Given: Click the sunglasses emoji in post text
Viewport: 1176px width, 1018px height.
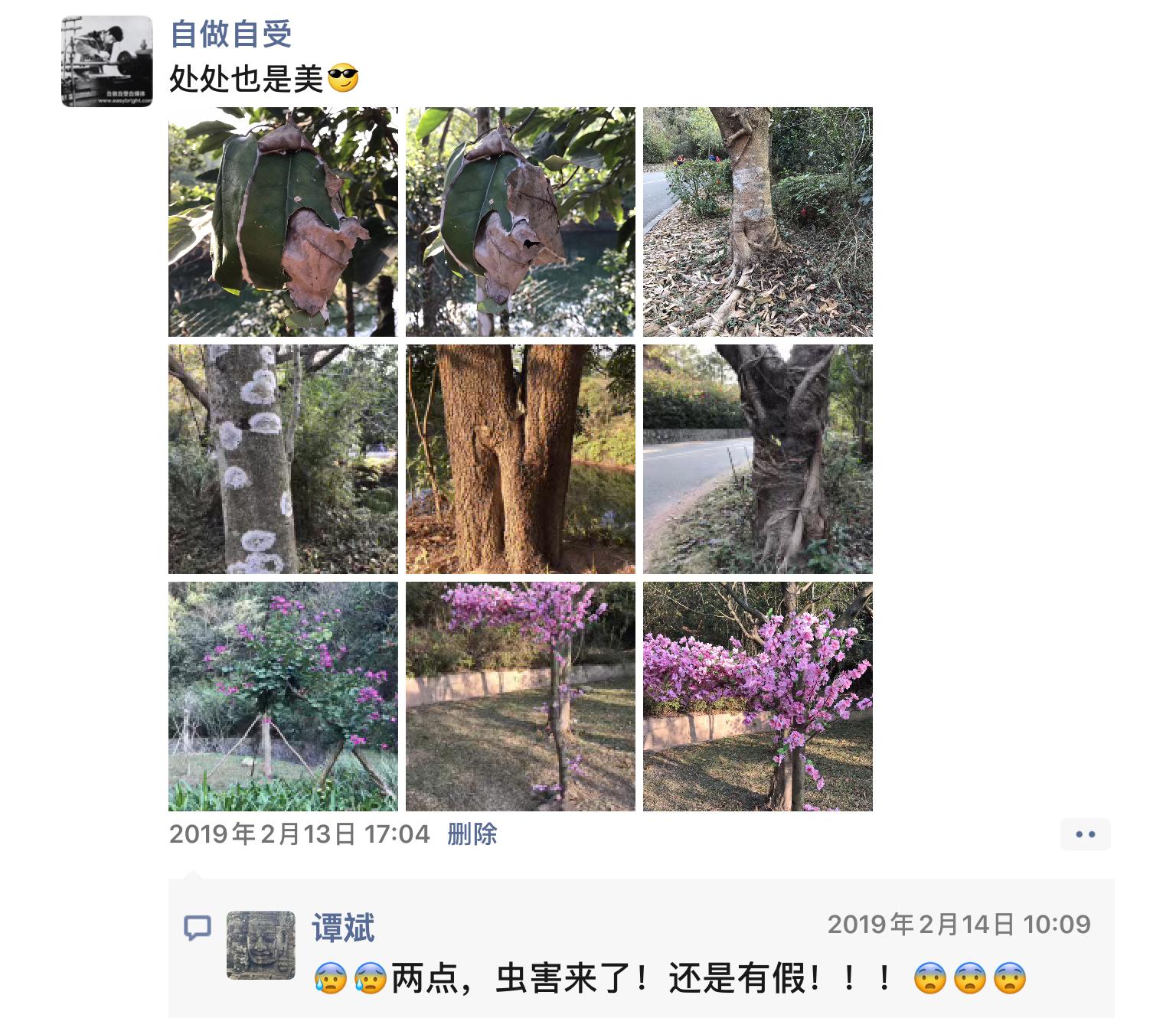Looking at the screenshot, I should (x=343, y=79).
